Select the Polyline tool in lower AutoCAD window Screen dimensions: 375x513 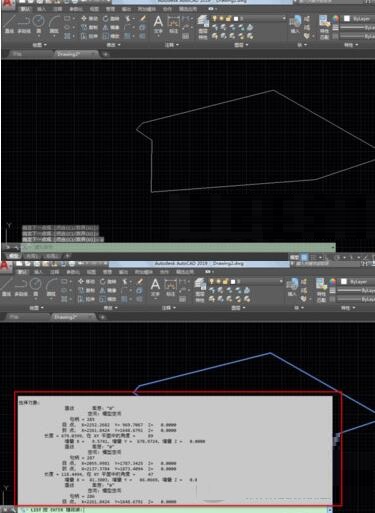point(21,287)
